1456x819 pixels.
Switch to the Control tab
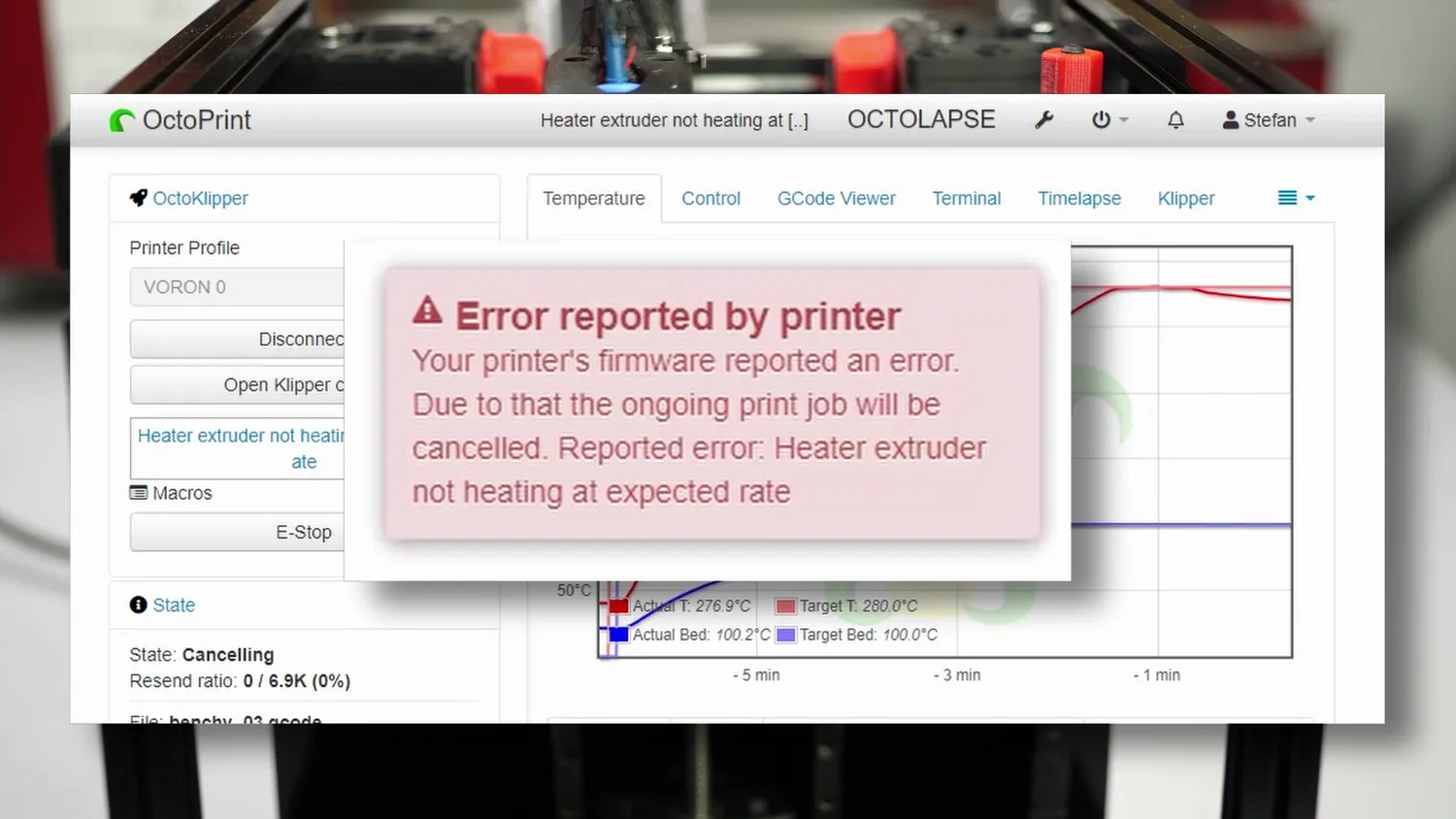711,198
